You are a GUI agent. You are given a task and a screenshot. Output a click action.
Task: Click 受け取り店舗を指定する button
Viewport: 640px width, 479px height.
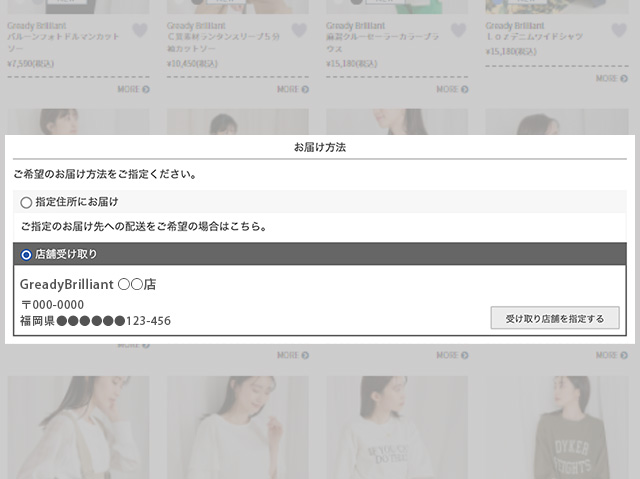[555, 318]
